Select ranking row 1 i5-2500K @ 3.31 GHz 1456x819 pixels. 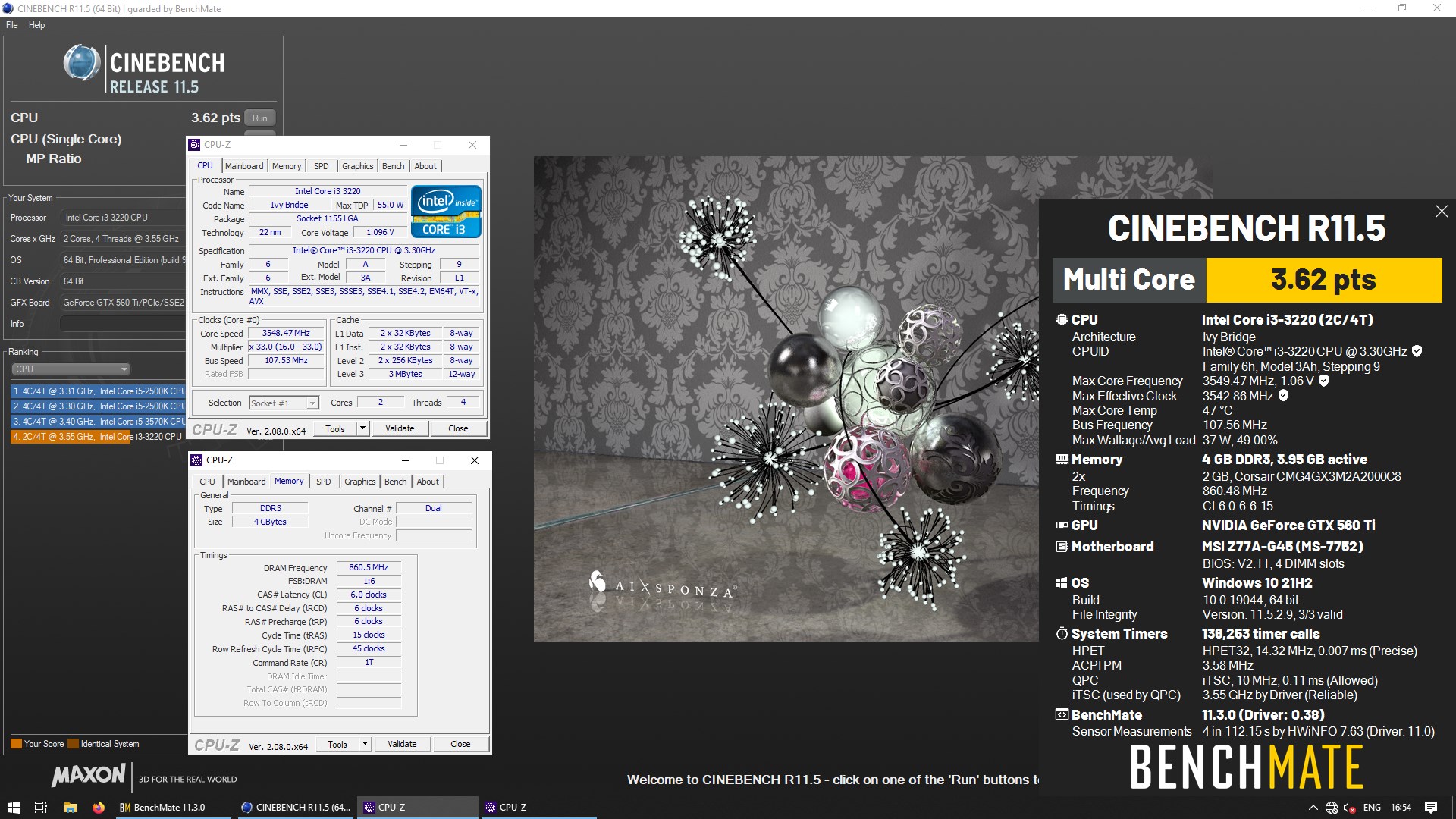(98, 391)
